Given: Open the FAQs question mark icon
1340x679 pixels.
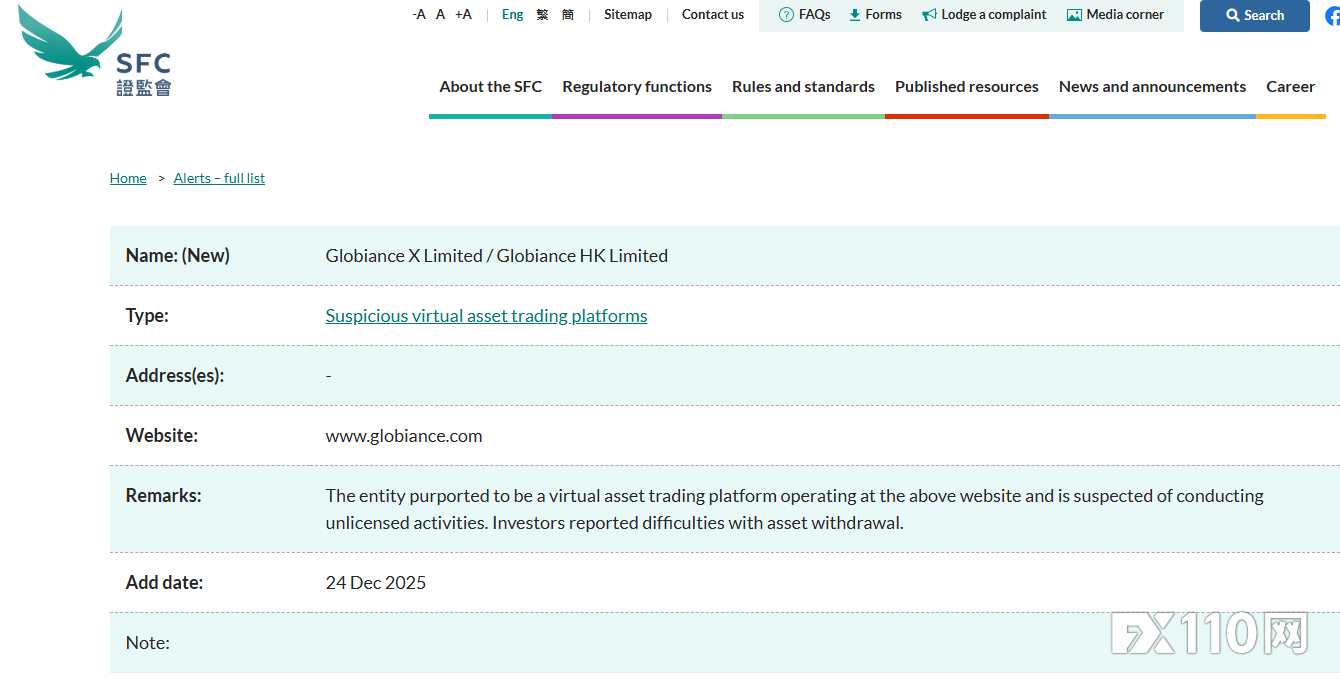Looking at the screenshot, I should pyautogui.click(x=786, y=15).
